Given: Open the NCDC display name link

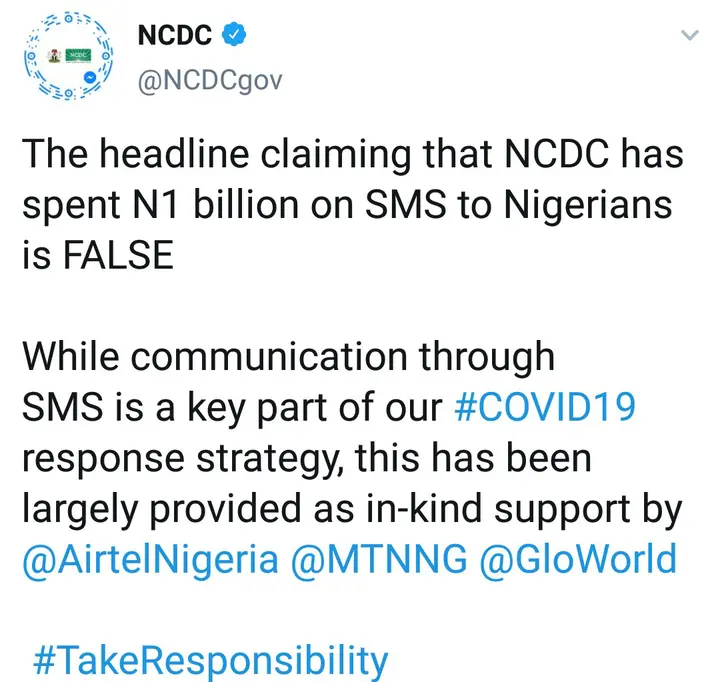Looking at the screenshot, I should click(x=174, y=35).
